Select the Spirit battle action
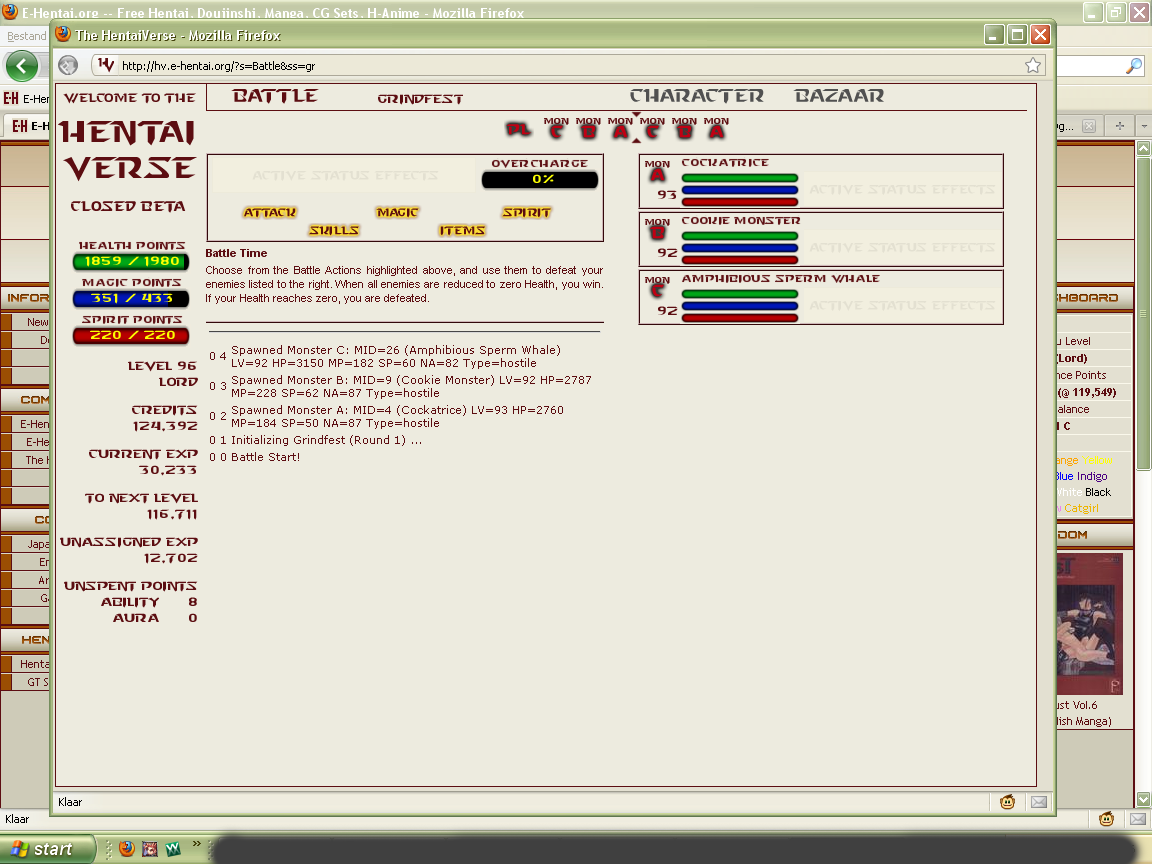Viewport: 1152px width, 864px height. [x=527, y=212]
